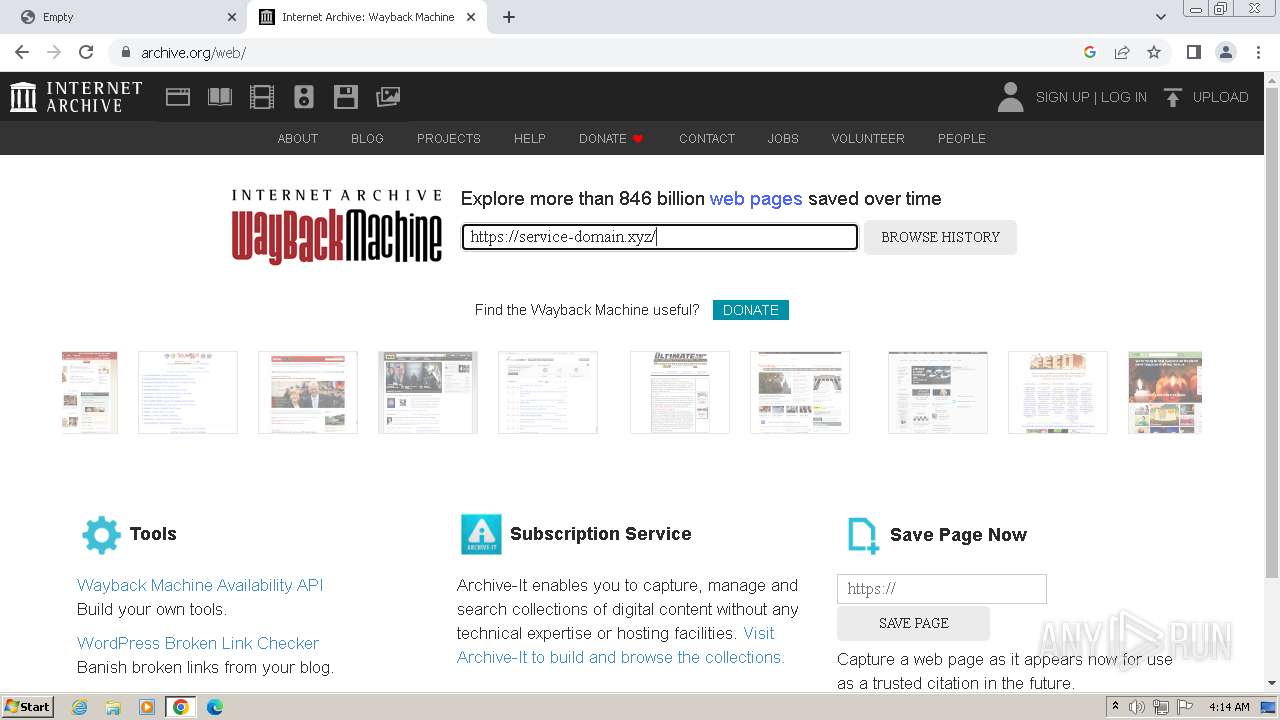This screenshot has height=720, width=1280.
Task: Open Chrome profile icon
Action: click(1226, 52)
